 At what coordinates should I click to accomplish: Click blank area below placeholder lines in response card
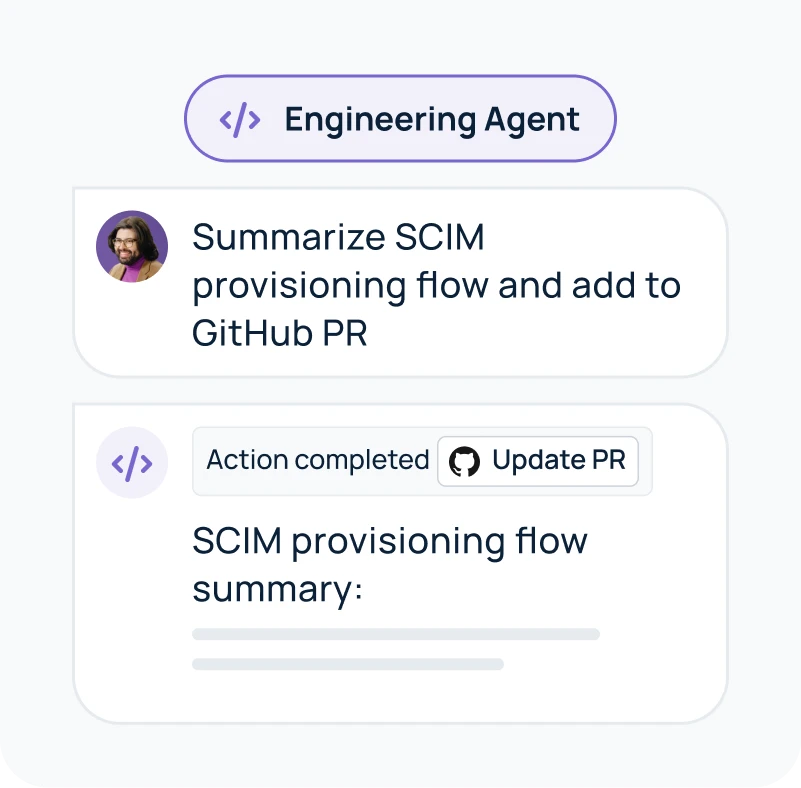tap(400, 695)
